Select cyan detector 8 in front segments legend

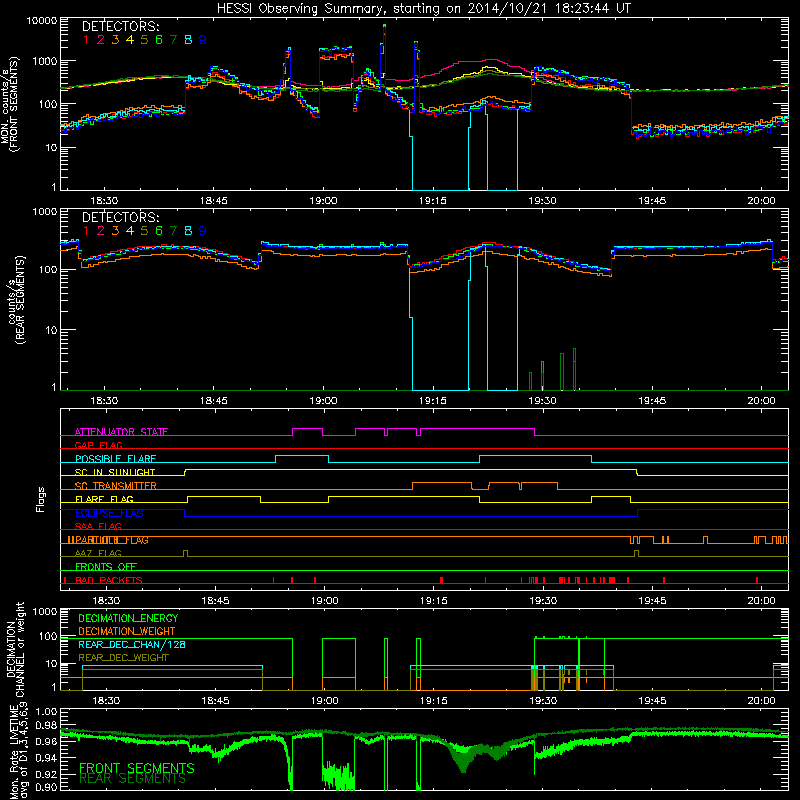tap(188, 40)
